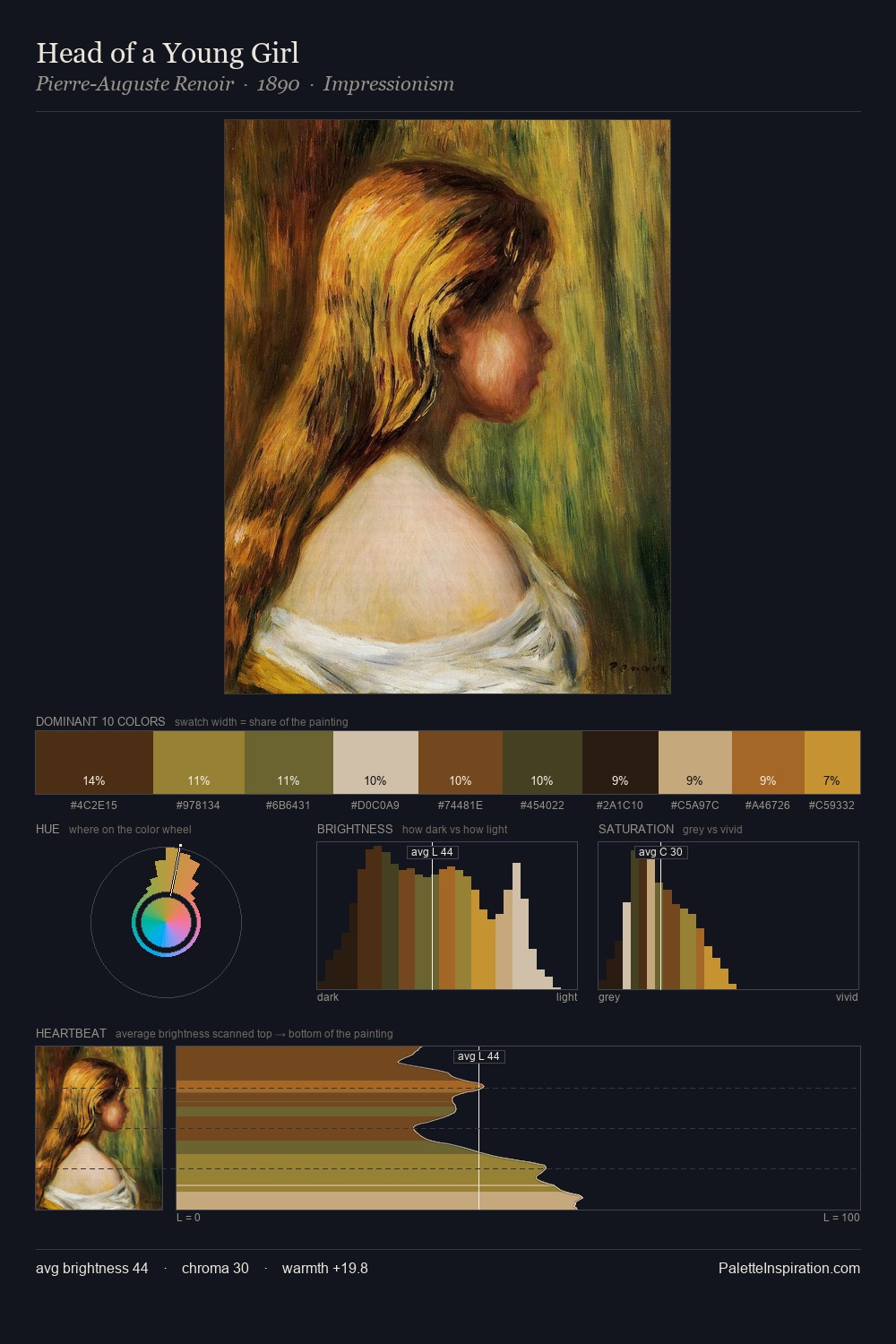Click the dark brown #4C2E15 swatch

click(94, 762)
